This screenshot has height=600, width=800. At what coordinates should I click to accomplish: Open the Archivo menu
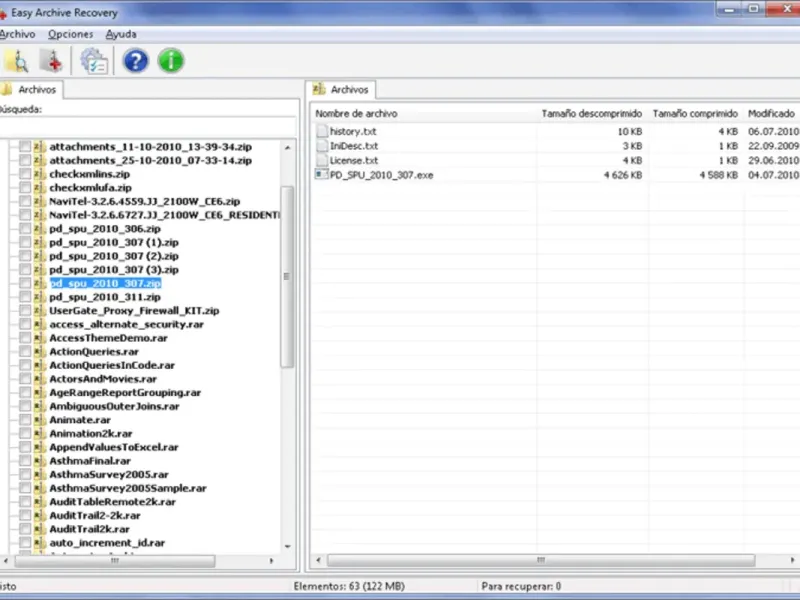(x=17, y=34)
